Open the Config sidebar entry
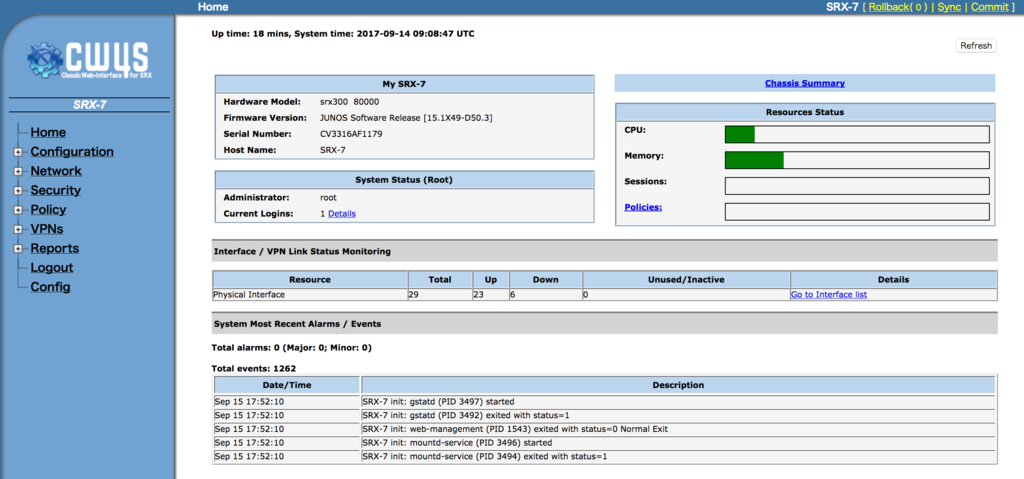This screenshot has height=479, width=1024. pos(50,287)
